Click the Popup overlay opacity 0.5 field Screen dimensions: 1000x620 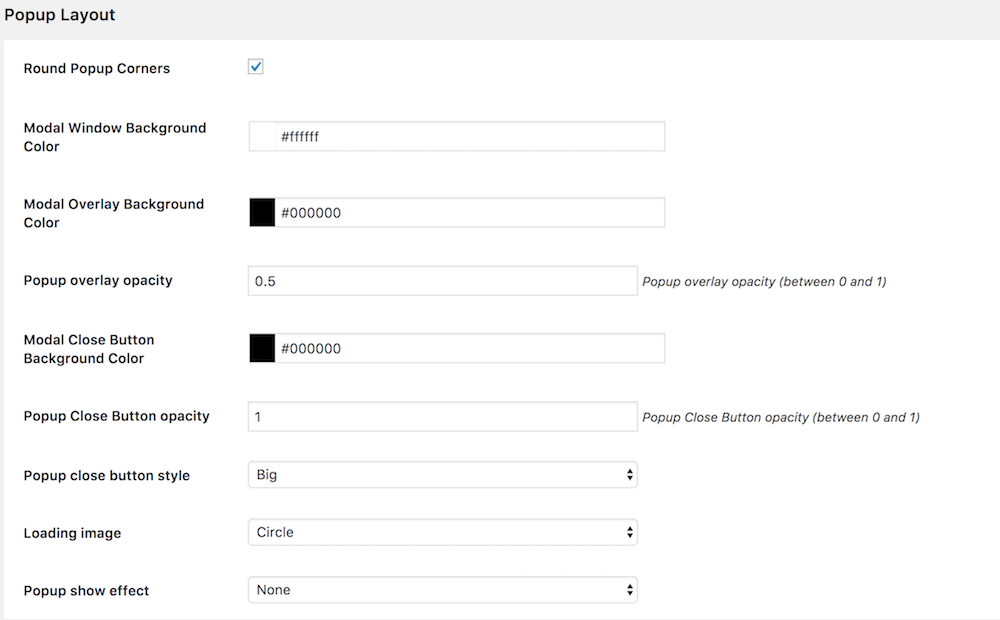(443, 281)
